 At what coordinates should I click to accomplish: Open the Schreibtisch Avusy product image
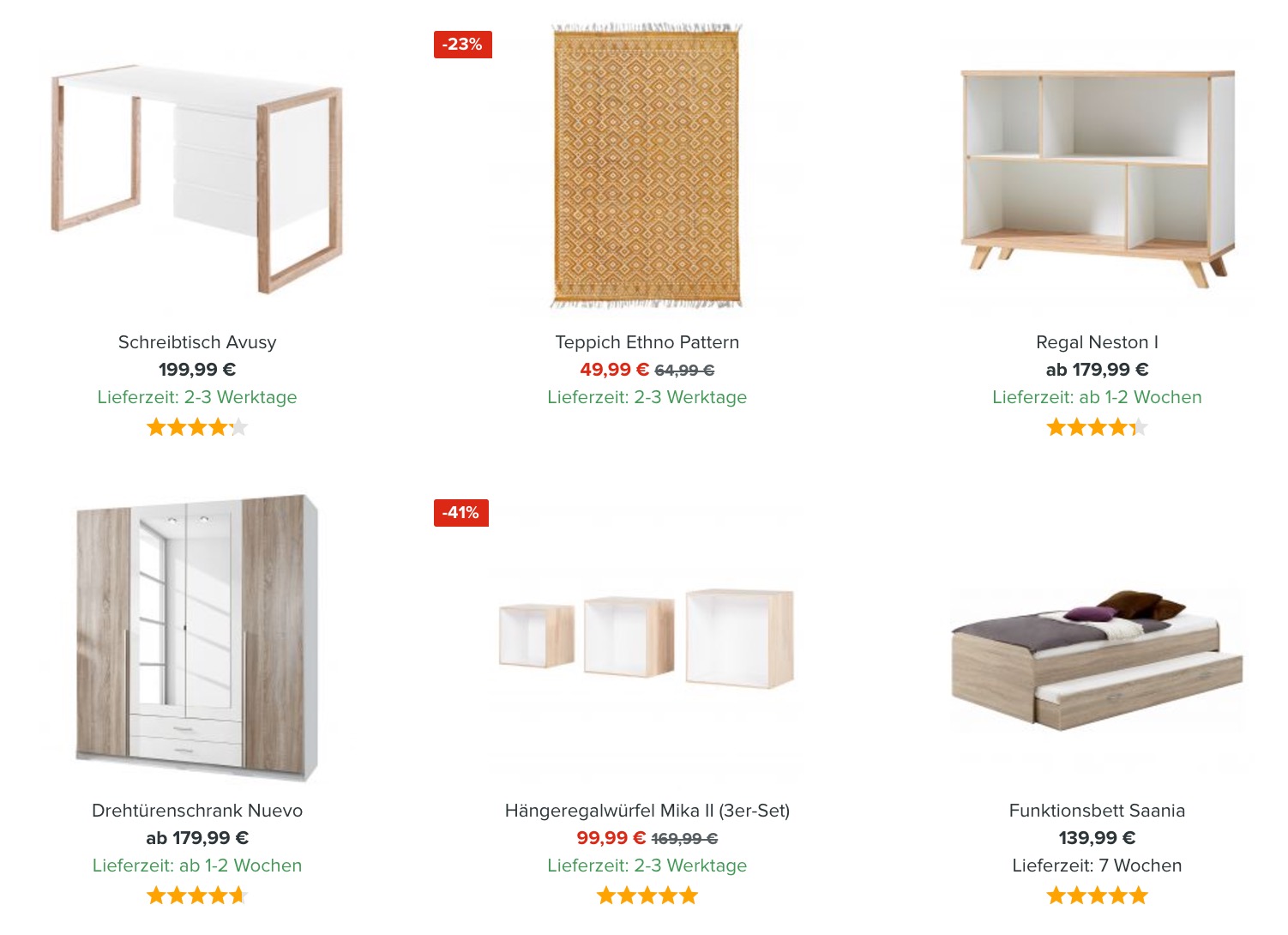coord(197,176)
